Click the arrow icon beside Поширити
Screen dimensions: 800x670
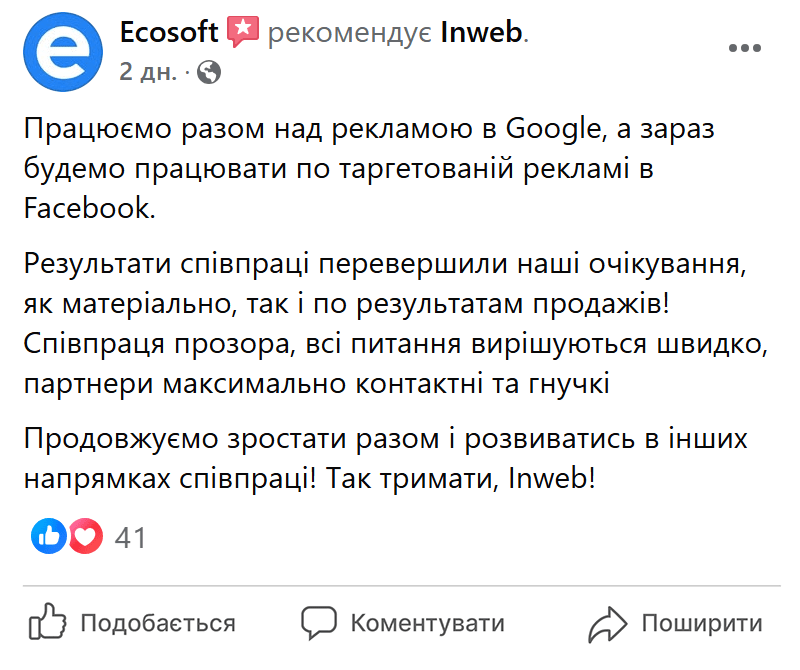[x=608, y=622]
